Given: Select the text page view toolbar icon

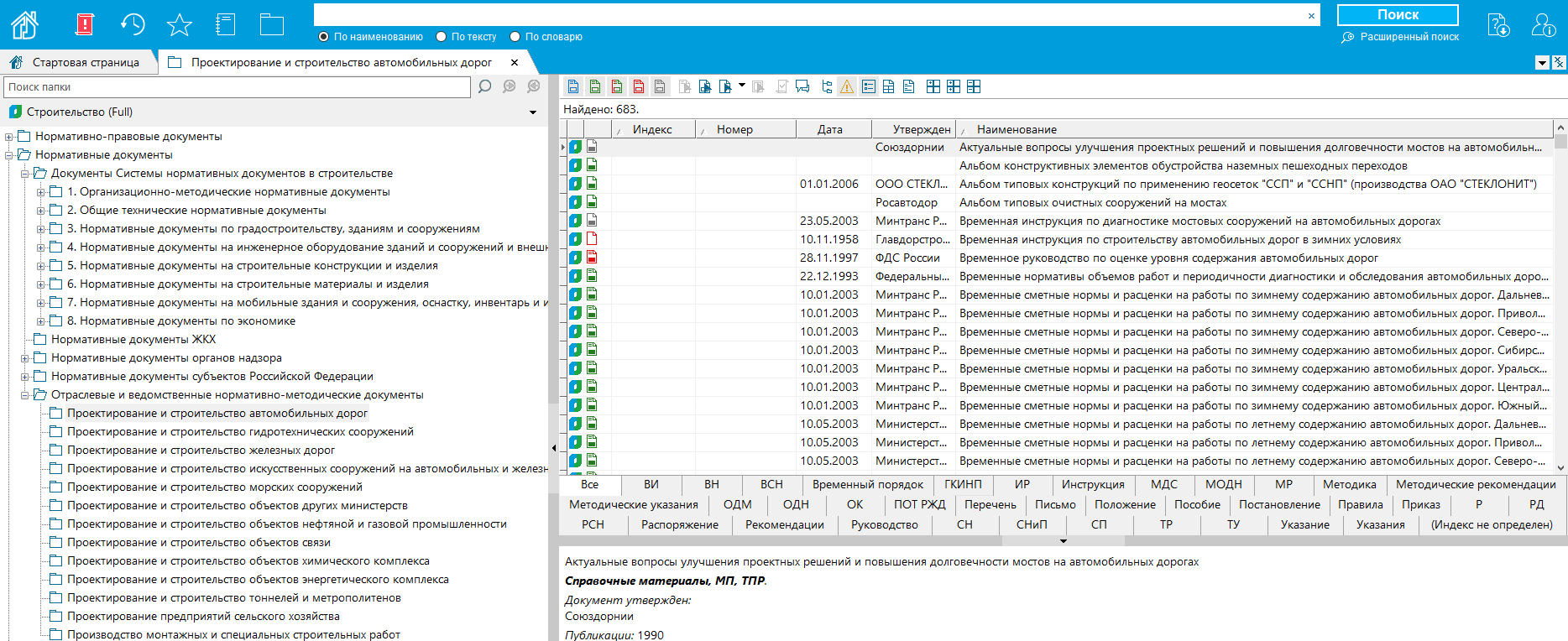Looking at the screenshot, I should [x=909, y=86].
